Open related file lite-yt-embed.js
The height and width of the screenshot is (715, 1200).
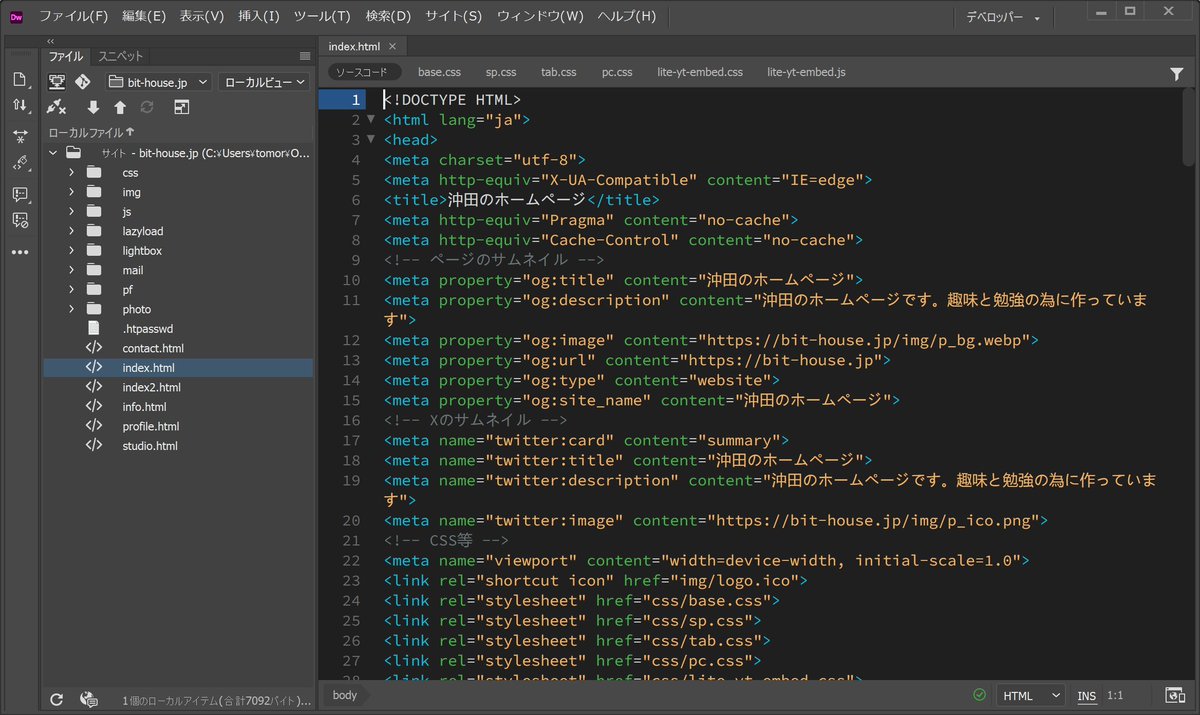click(x=807, y=72)
